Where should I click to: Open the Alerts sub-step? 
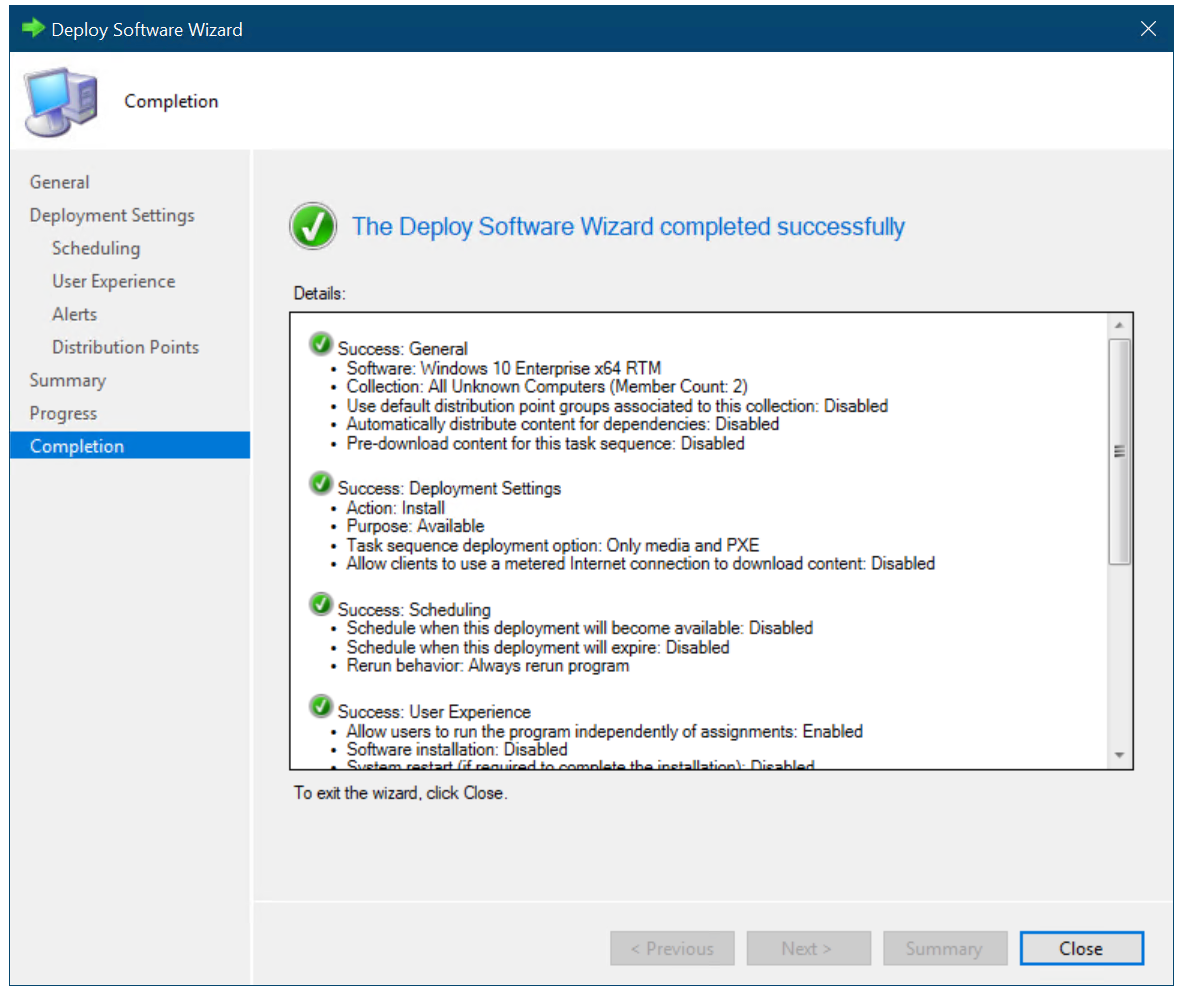coord(75,314)
